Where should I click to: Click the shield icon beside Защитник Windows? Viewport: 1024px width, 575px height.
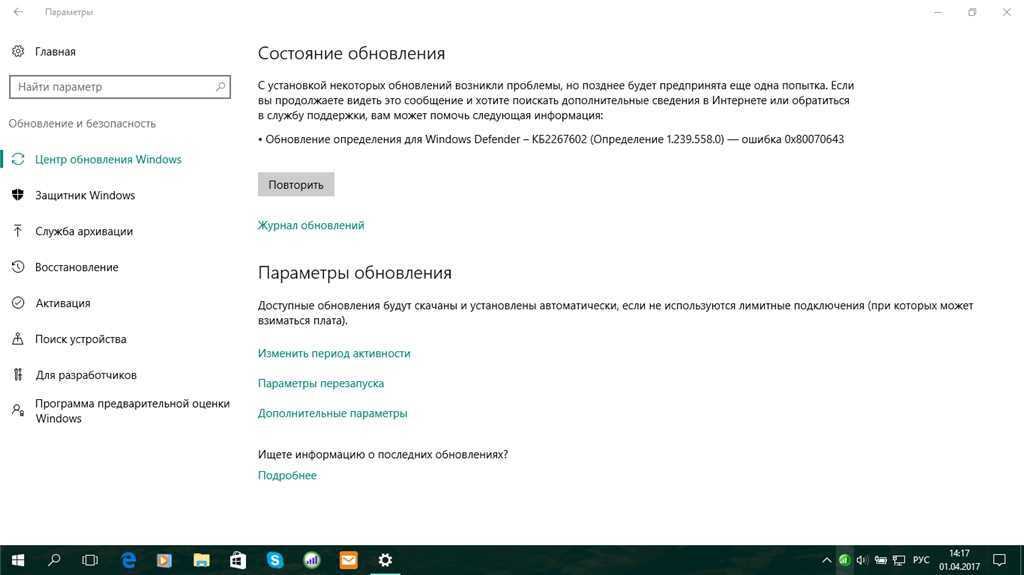18,195
